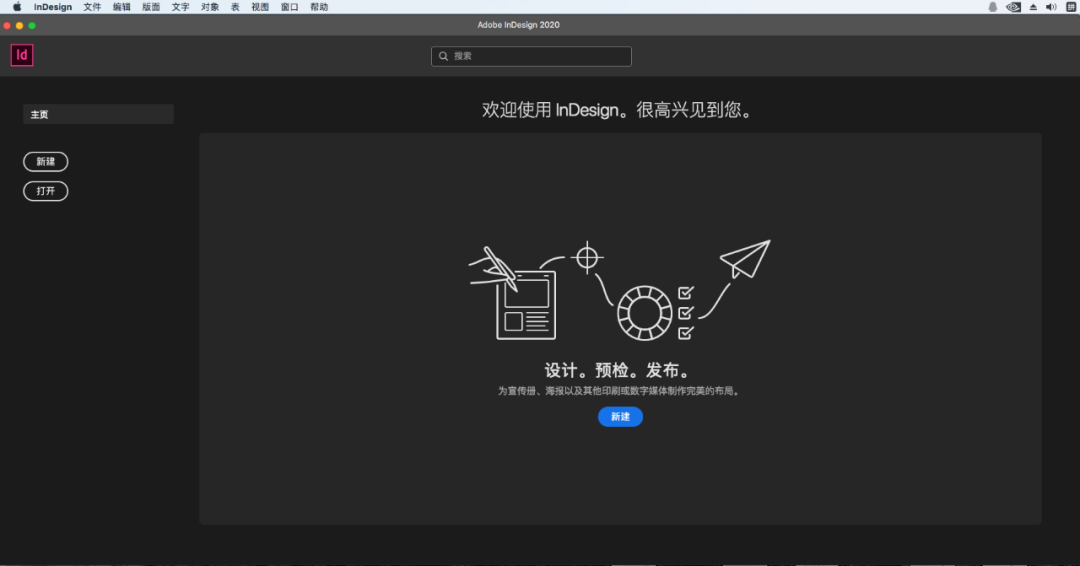The width and height of the screenshot is (1080, 566).
Task: Click the blue 新建 button
Action: (620, 417)
